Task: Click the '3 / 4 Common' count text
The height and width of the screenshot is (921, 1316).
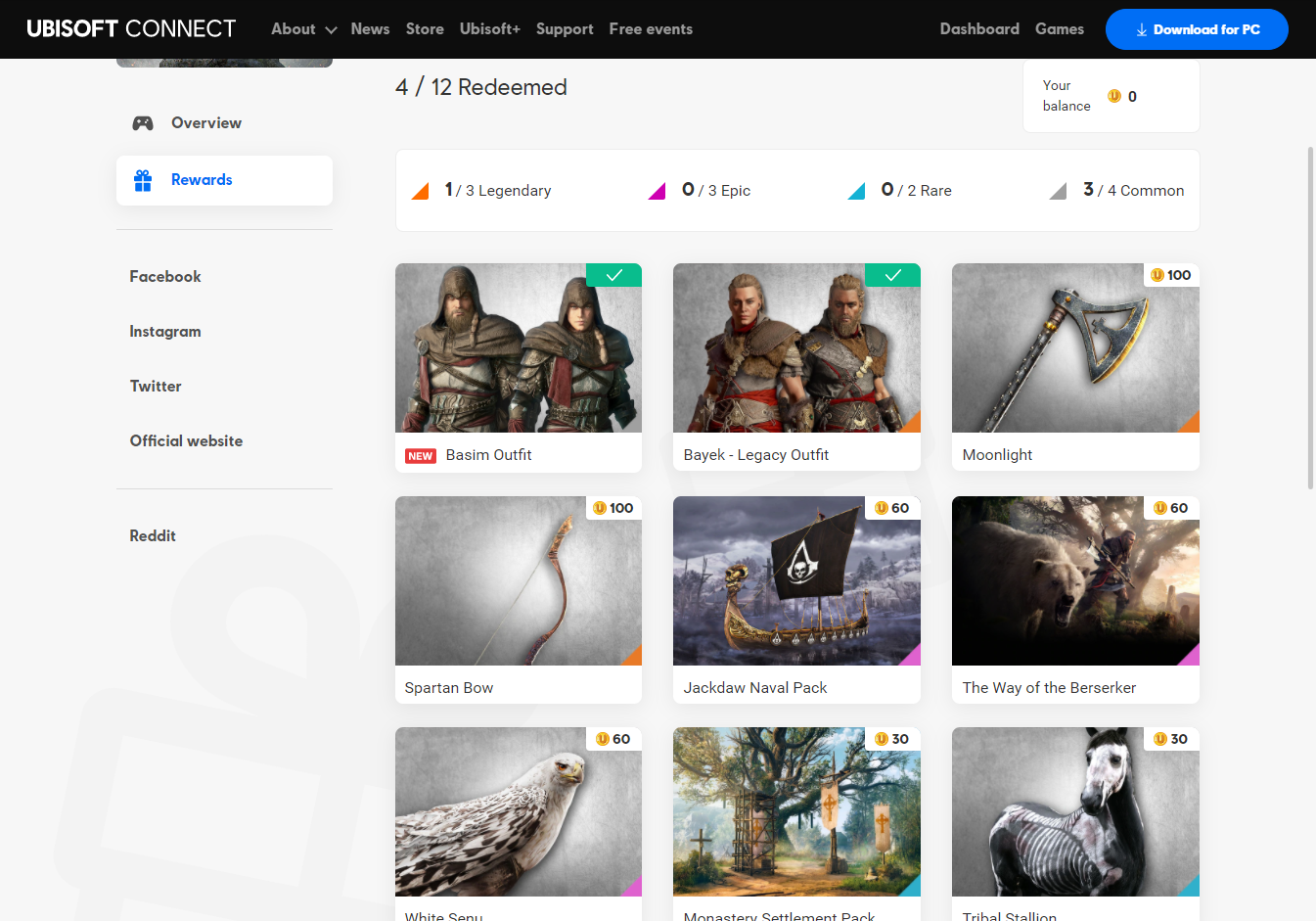Action: [x=1134, y=190]
